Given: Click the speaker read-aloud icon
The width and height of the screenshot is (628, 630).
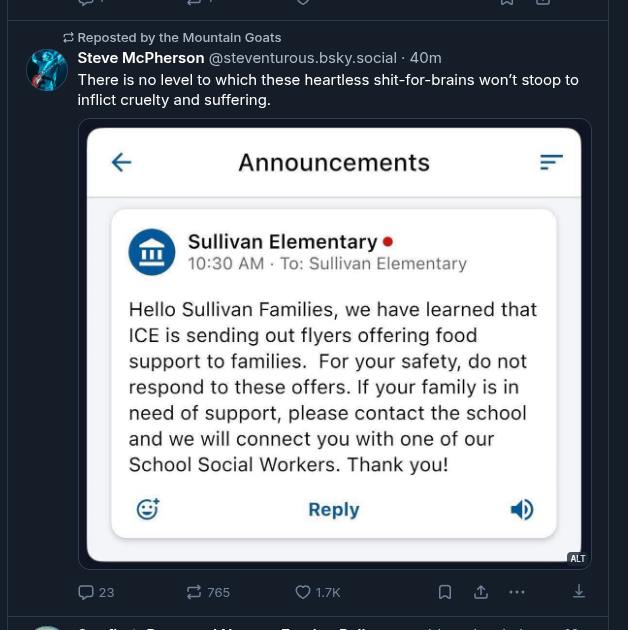Looking at the screenshot, I should 522,510.
